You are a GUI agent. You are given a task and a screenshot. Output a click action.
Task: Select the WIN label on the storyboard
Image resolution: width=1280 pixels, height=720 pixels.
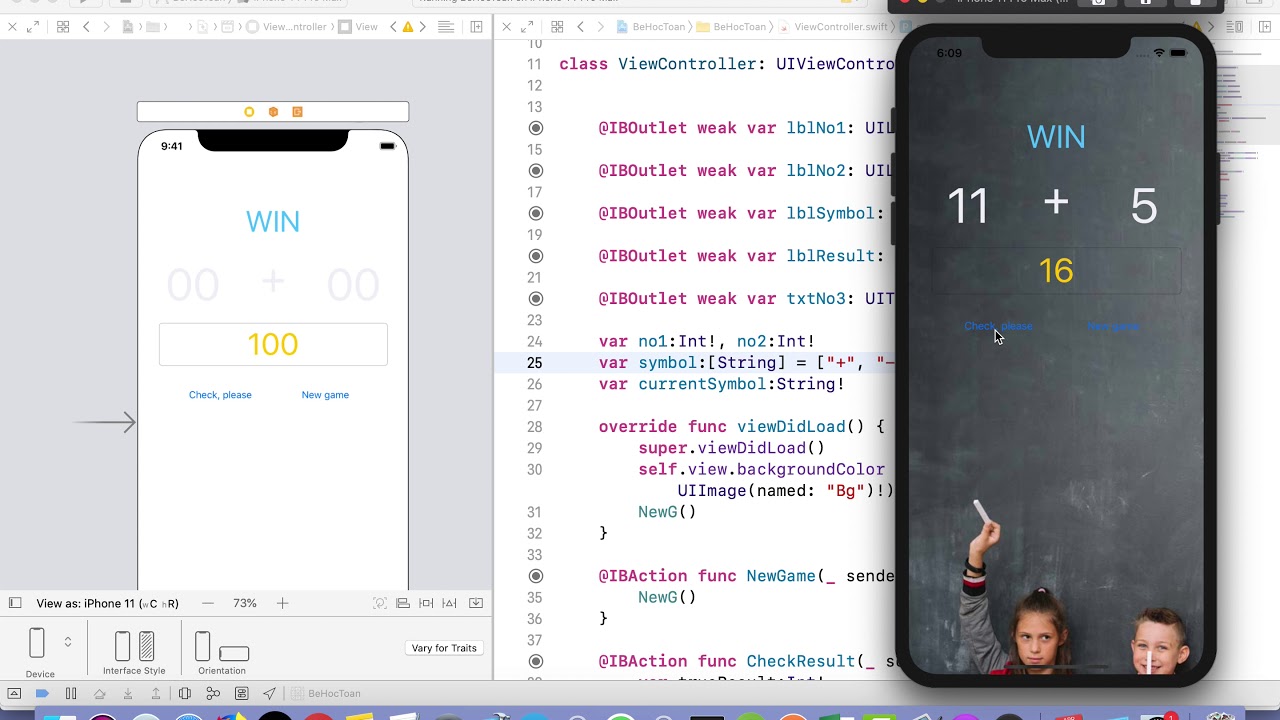273,221
